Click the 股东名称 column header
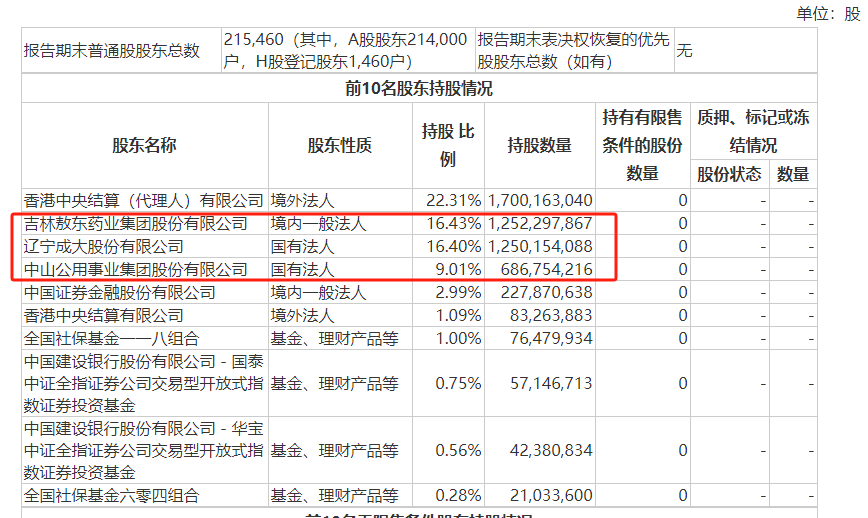Viewport: 868px width, 518px height. point(144,146)
